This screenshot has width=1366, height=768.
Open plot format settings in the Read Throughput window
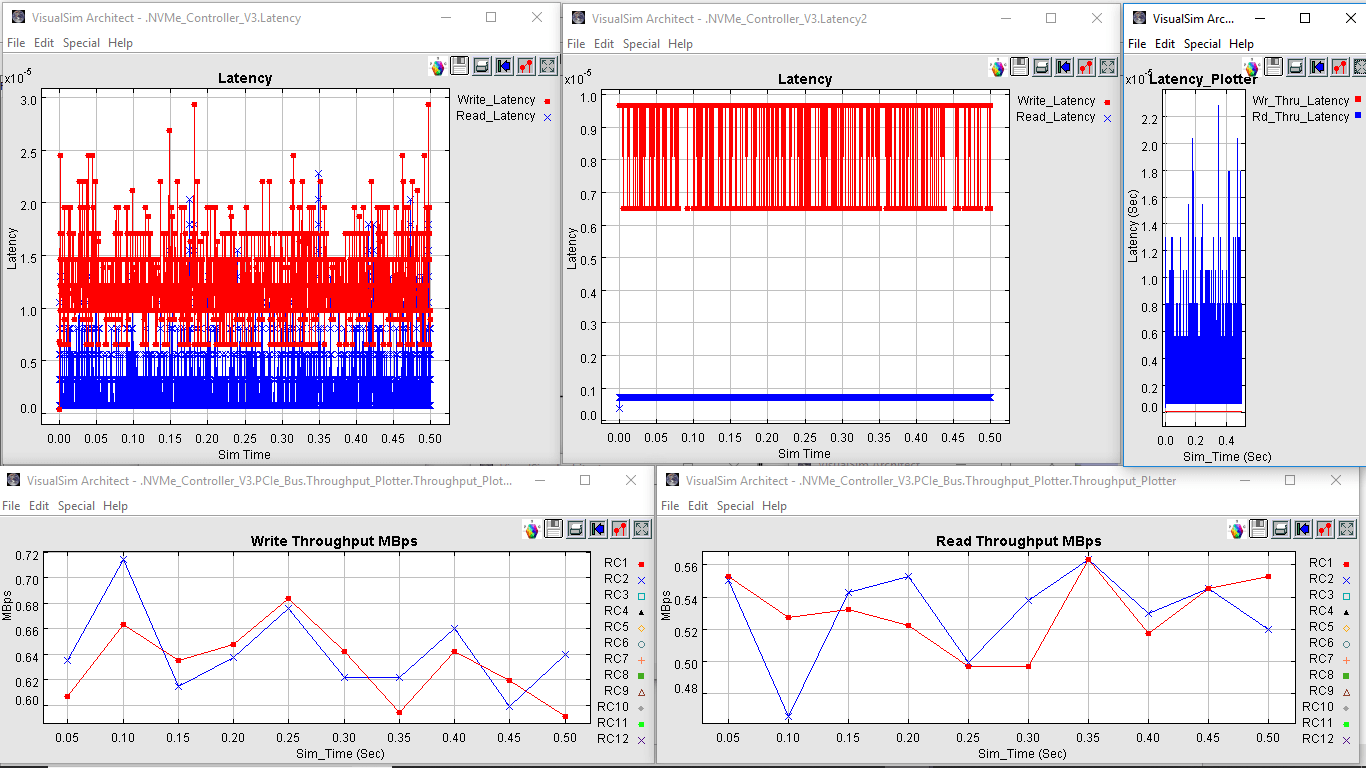point(1324,529)
